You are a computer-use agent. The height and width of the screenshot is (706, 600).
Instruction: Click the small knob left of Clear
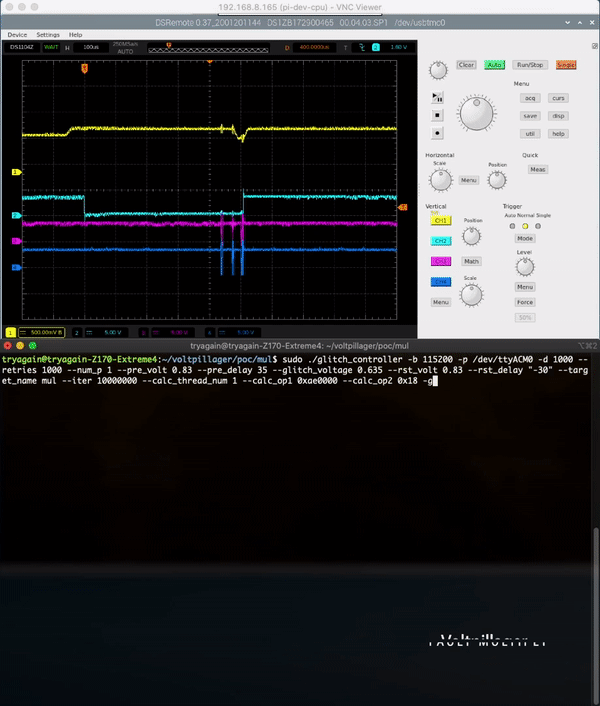click(x=438, y=70)
